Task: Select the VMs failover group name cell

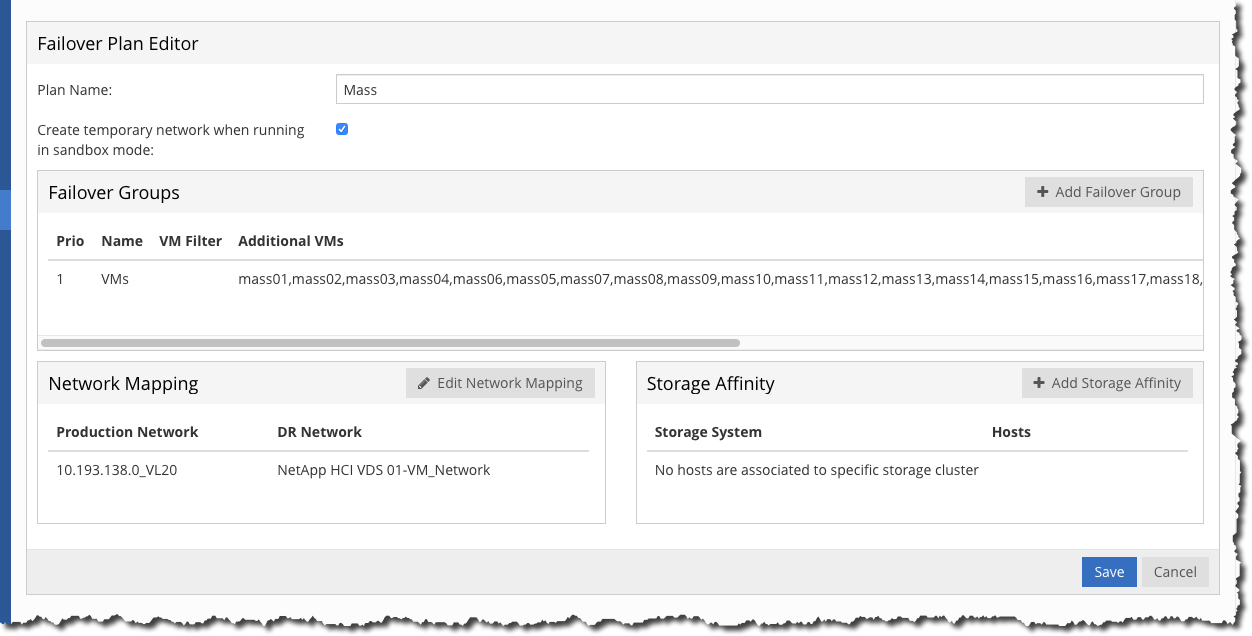Action: point(115,280)
